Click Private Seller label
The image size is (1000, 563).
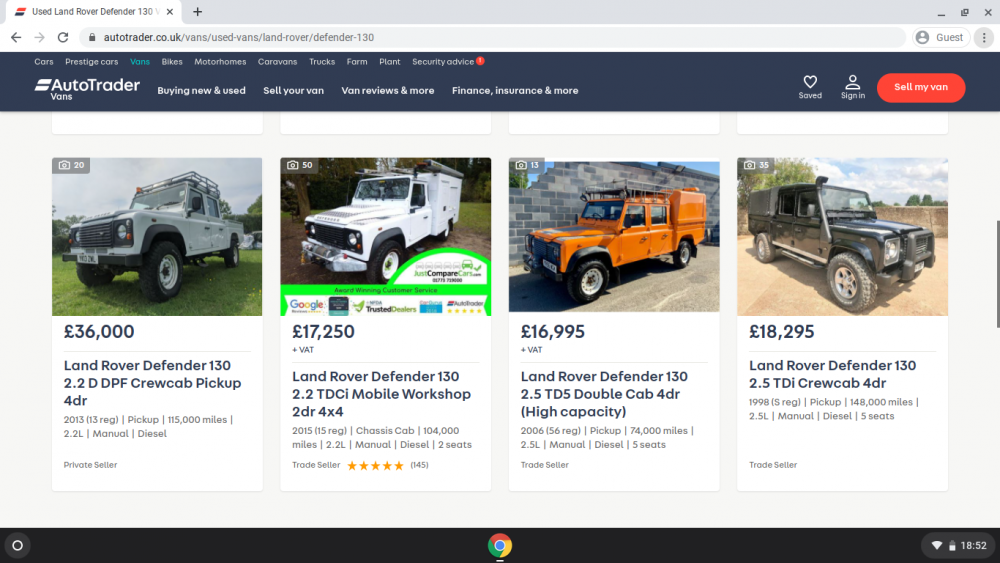point(91,465)
